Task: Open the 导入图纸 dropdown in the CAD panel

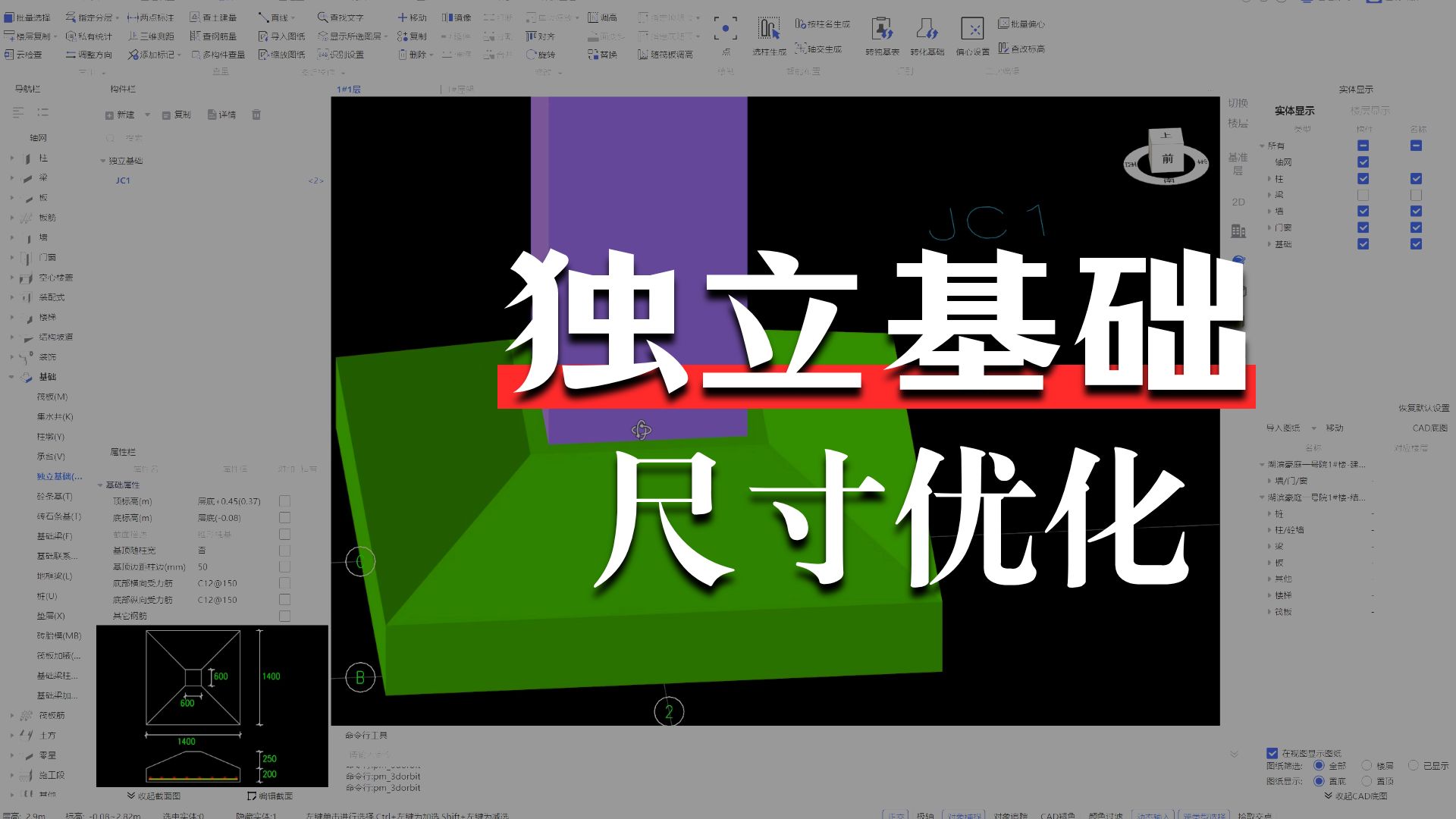Action: click(1314, 428)
